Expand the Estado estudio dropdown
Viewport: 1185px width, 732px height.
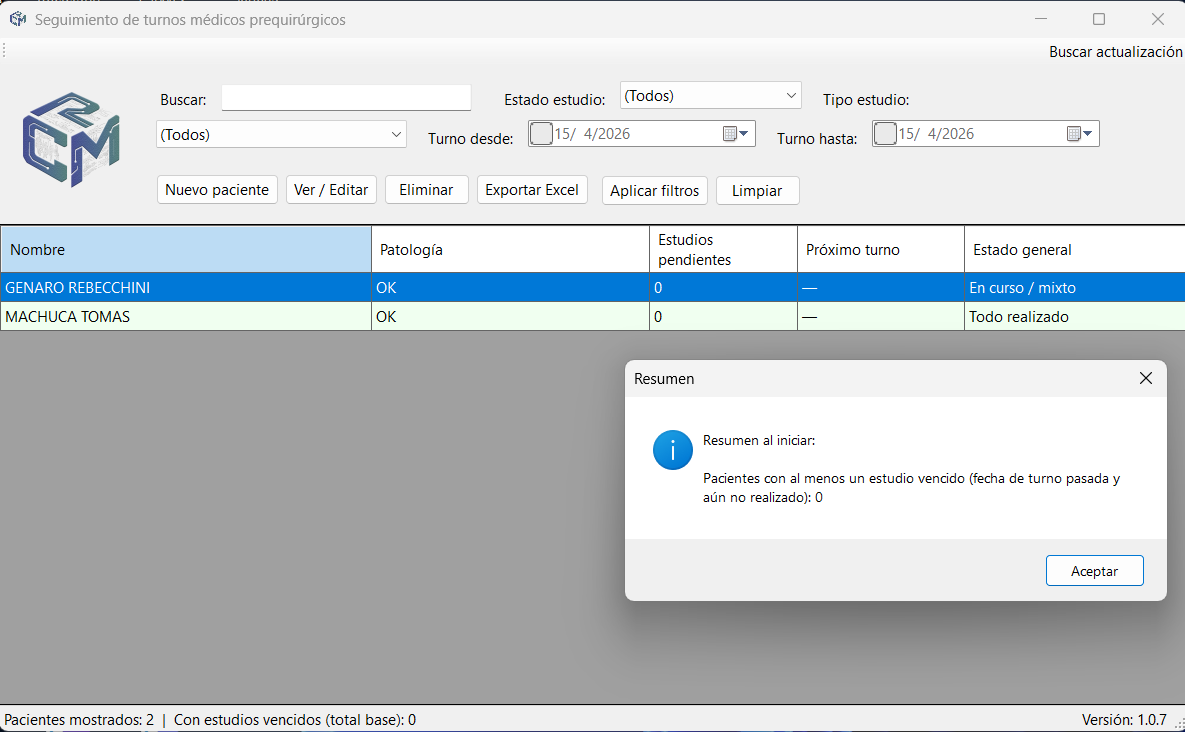click(791, 95)
